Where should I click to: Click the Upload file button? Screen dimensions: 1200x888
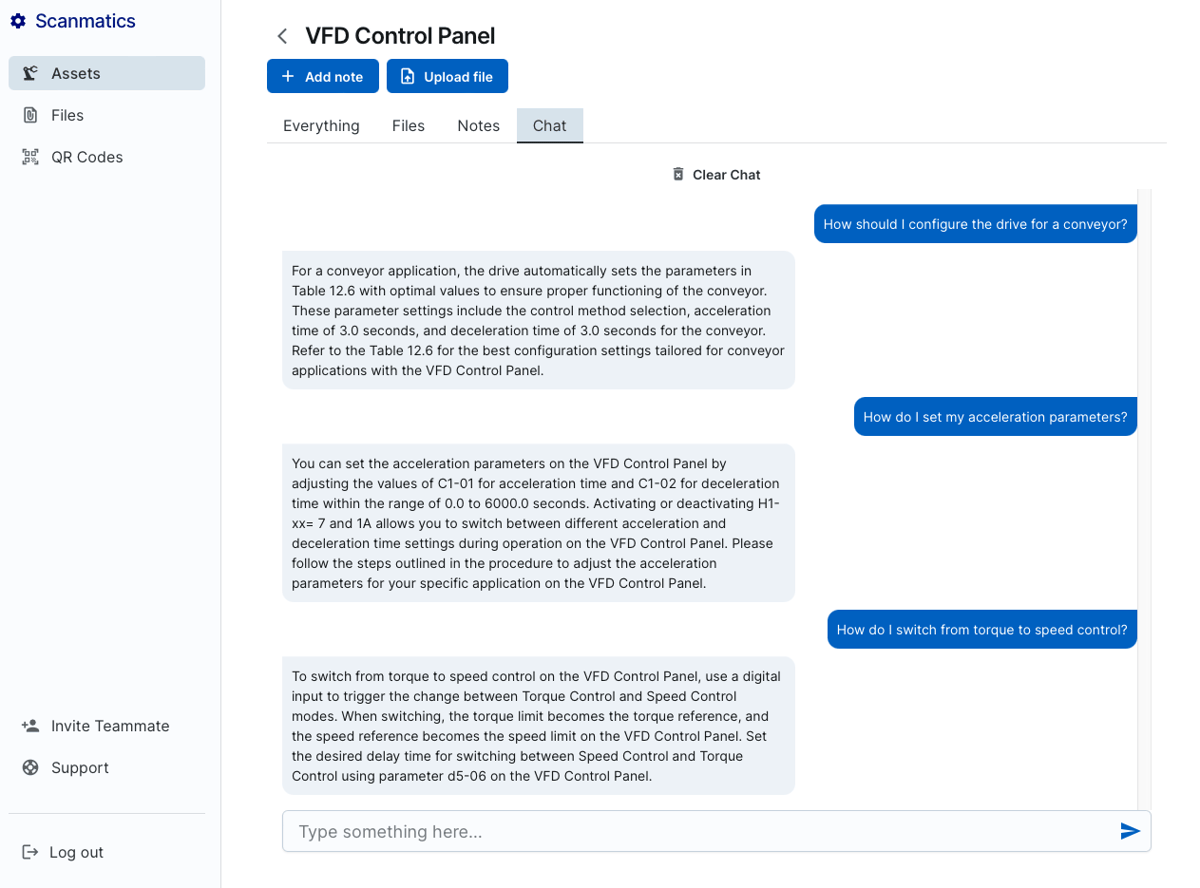pyautogui.click(x=447, y=76)
